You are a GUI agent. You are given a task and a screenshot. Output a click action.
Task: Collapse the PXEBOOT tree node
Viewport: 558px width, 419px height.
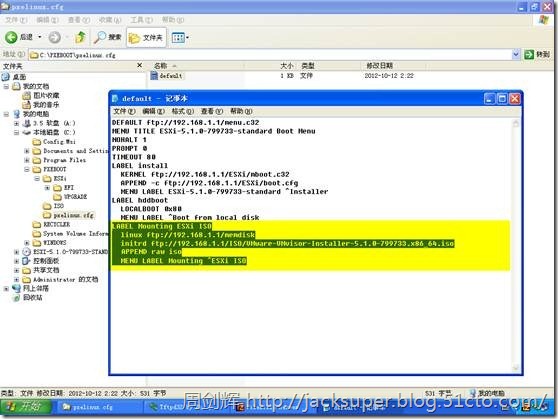pos(27,169)
